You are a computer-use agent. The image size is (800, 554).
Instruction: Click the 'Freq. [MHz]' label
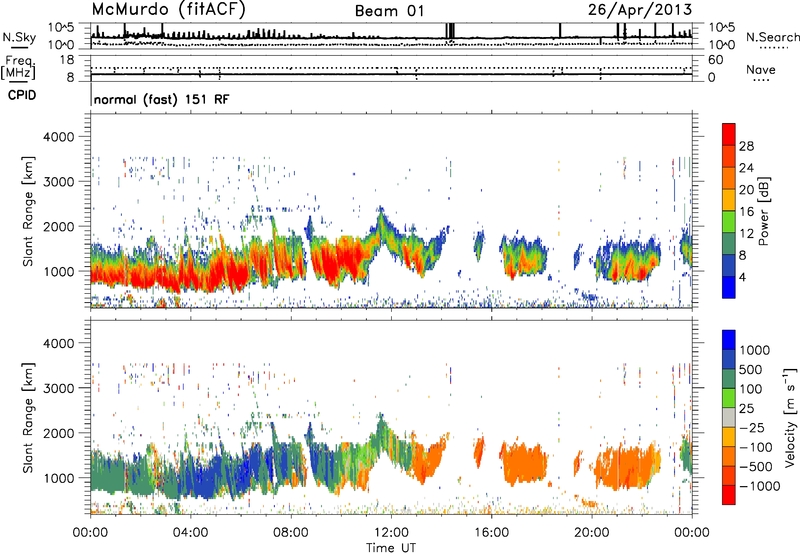click(x=19, y=67)
